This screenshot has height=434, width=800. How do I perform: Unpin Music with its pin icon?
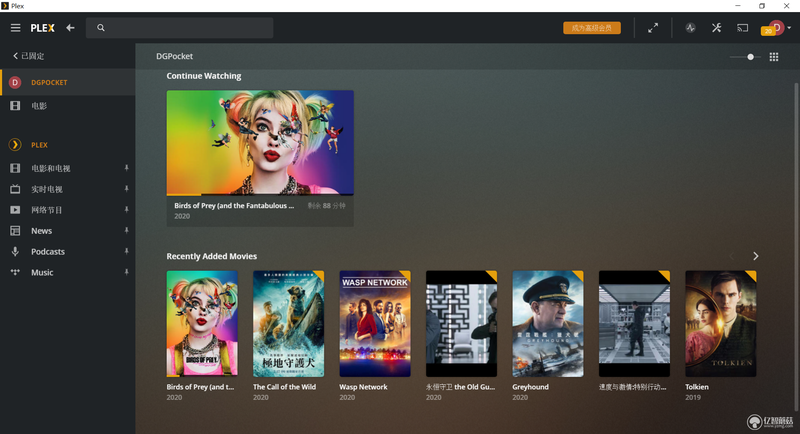[127, 272]
